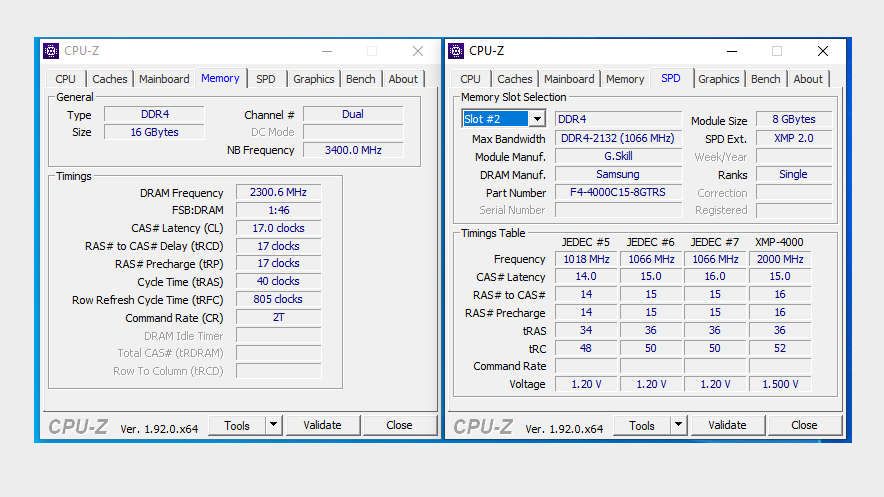
Task: Click Close button in left CPU-Z window
Action: pyautogui.click(x=399, y=425)
